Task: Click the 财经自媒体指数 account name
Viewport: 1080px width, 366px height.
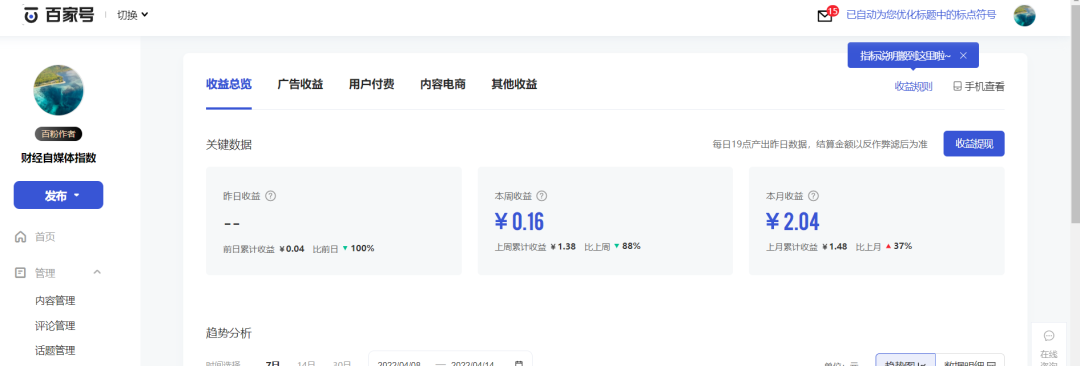Action: (x=59, y=158)
